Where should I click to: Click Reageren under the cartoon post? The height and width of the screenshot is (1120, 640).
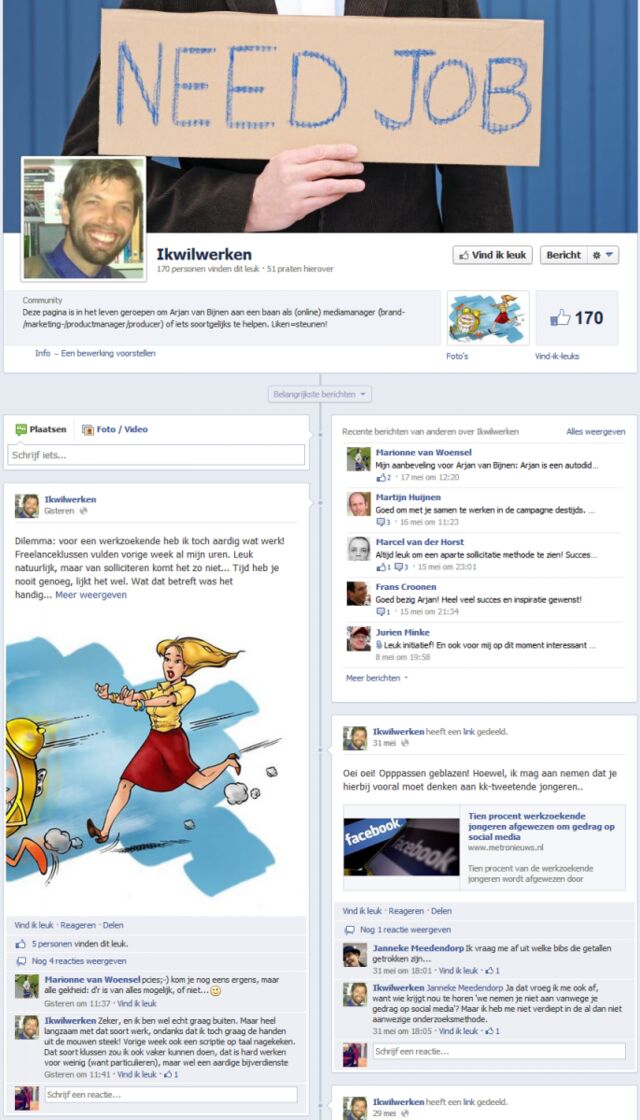(78, 925)
